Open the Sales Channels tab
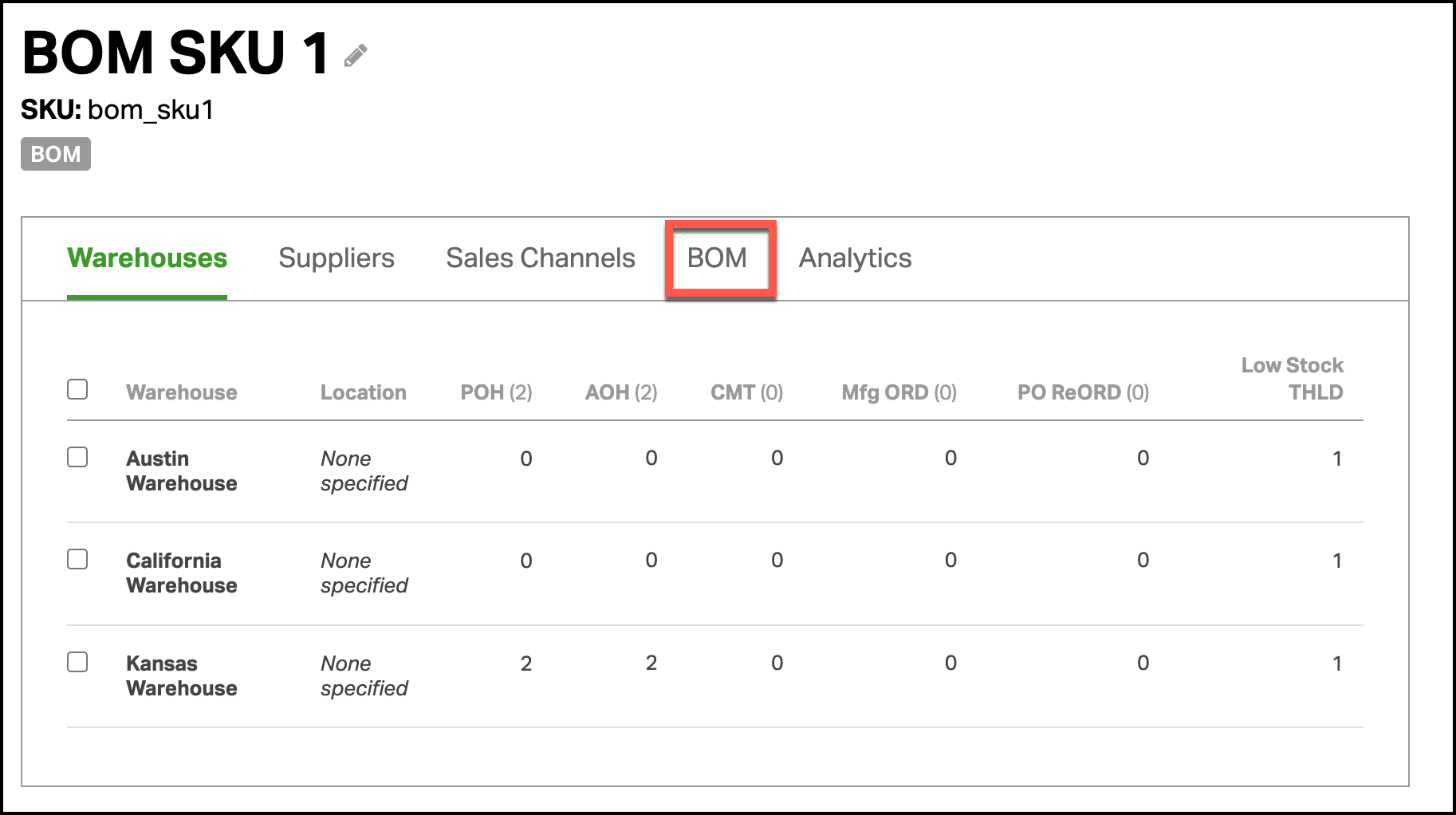Screen dimensions: 1456x815 point(541,258)
